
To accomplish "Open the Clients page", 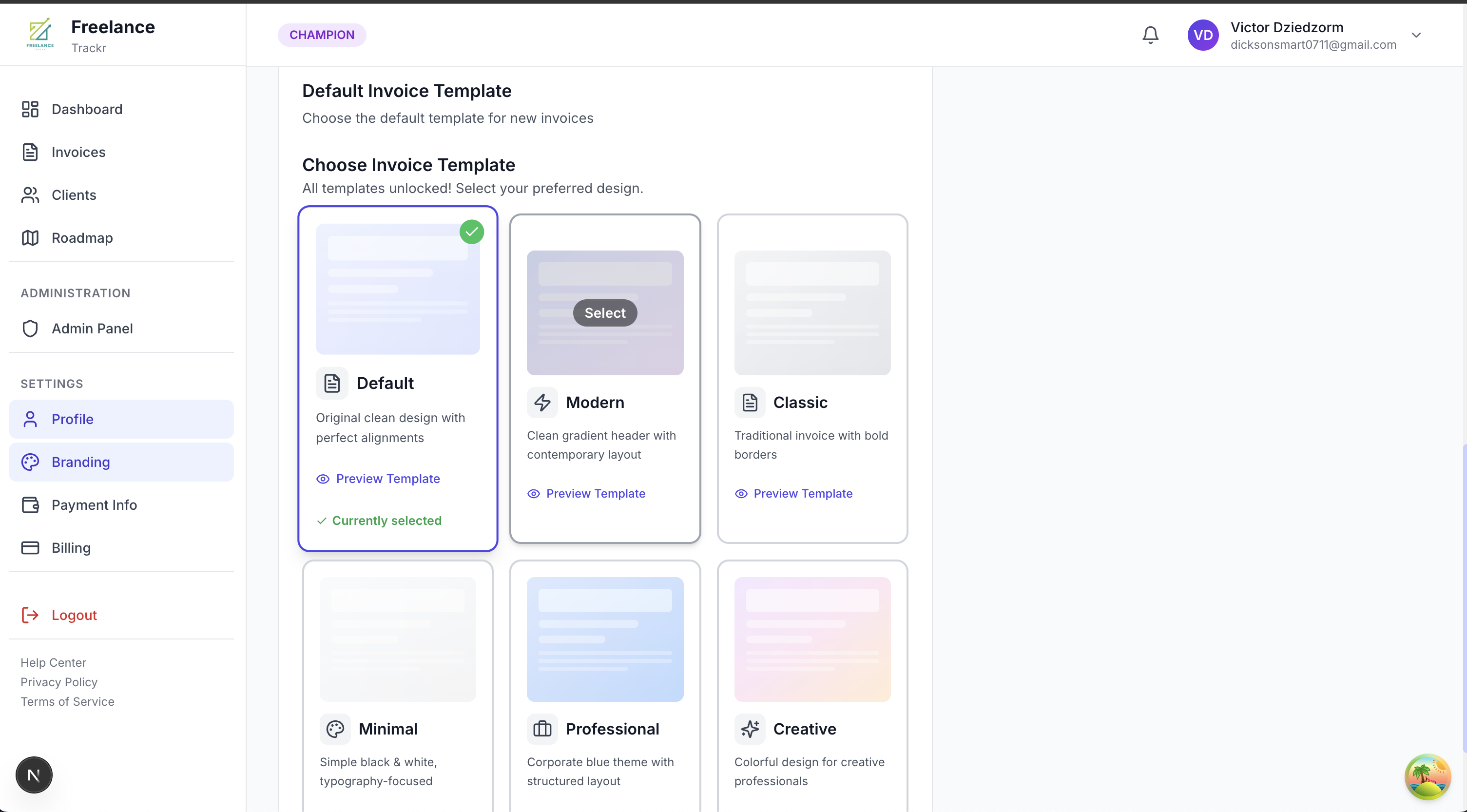I will [74, 195].
